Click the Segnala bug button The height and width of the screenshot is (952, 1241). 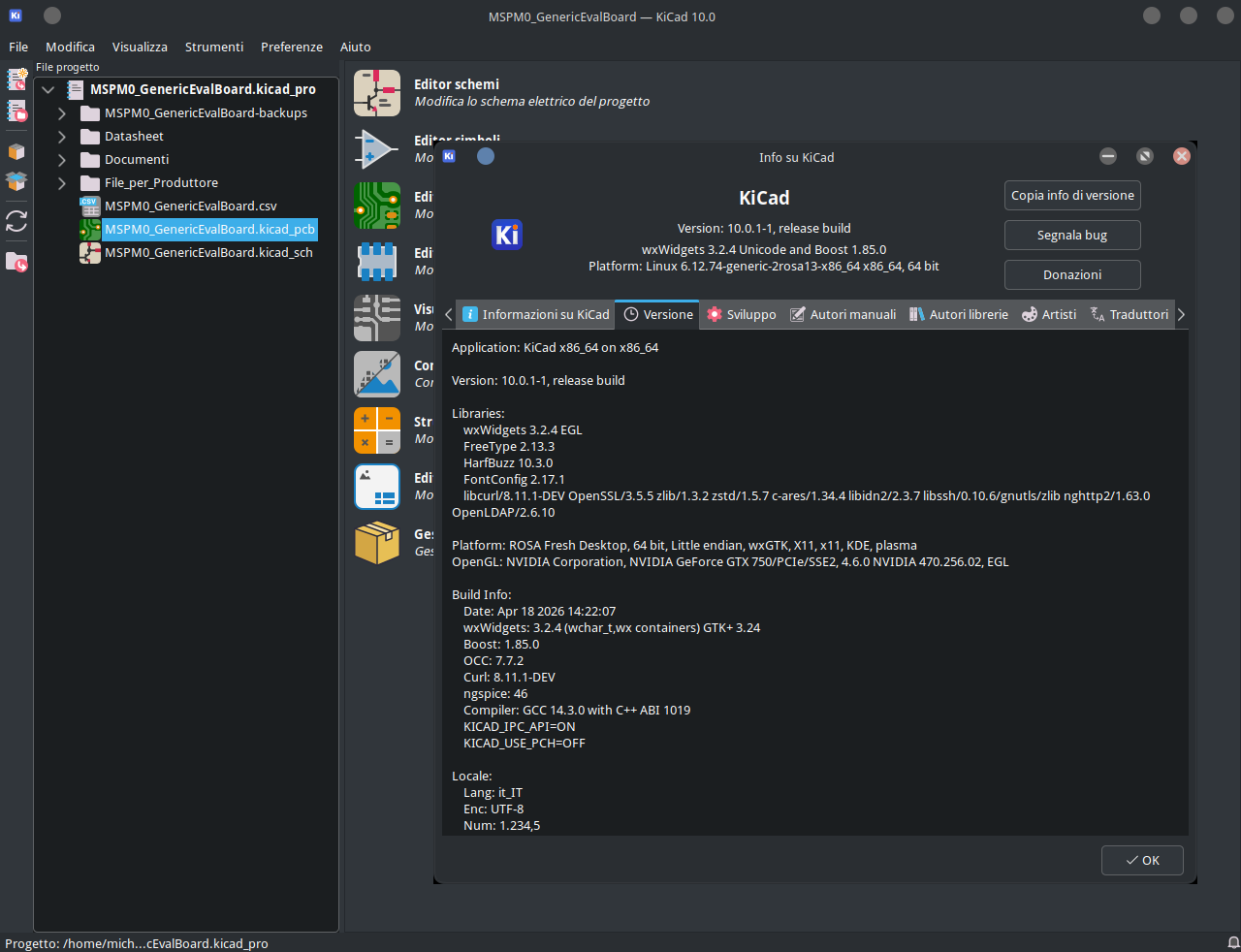pyautogui.click(x=1072, y=235)
